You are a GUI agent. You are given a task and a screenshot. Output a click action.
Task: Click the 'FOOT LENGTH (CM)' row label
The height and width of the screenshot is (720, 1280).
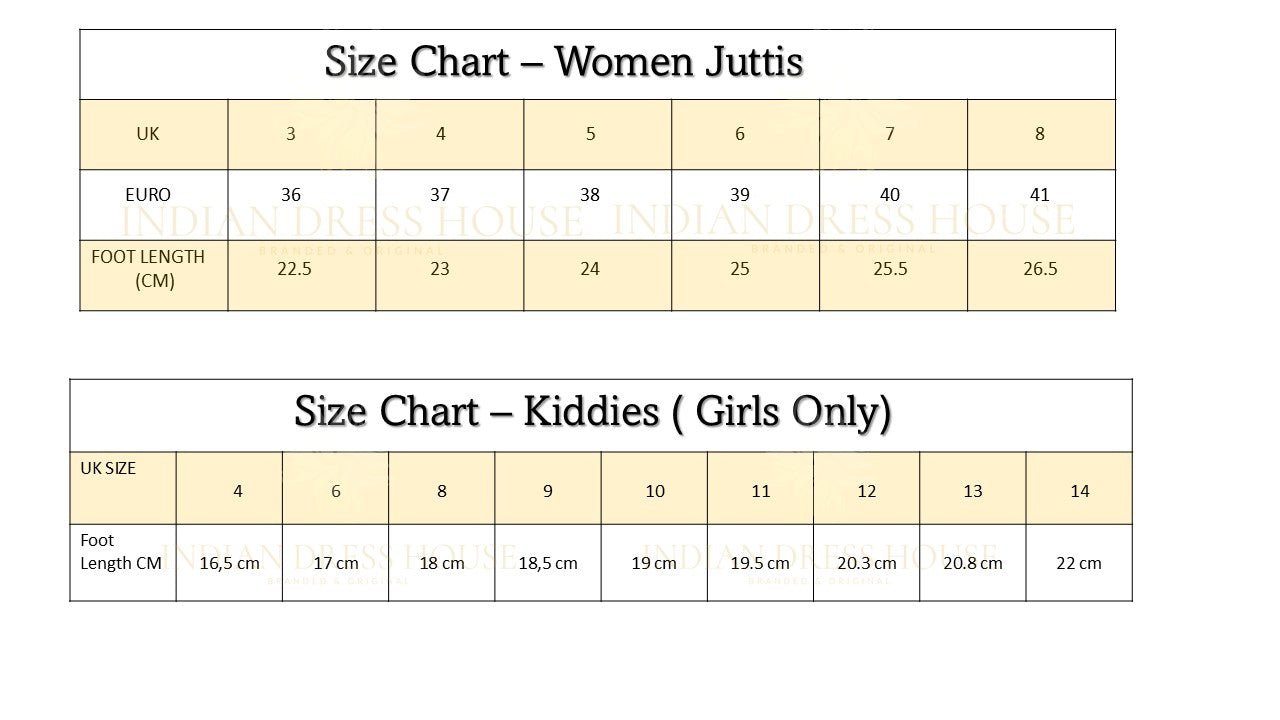click(148, 269)
